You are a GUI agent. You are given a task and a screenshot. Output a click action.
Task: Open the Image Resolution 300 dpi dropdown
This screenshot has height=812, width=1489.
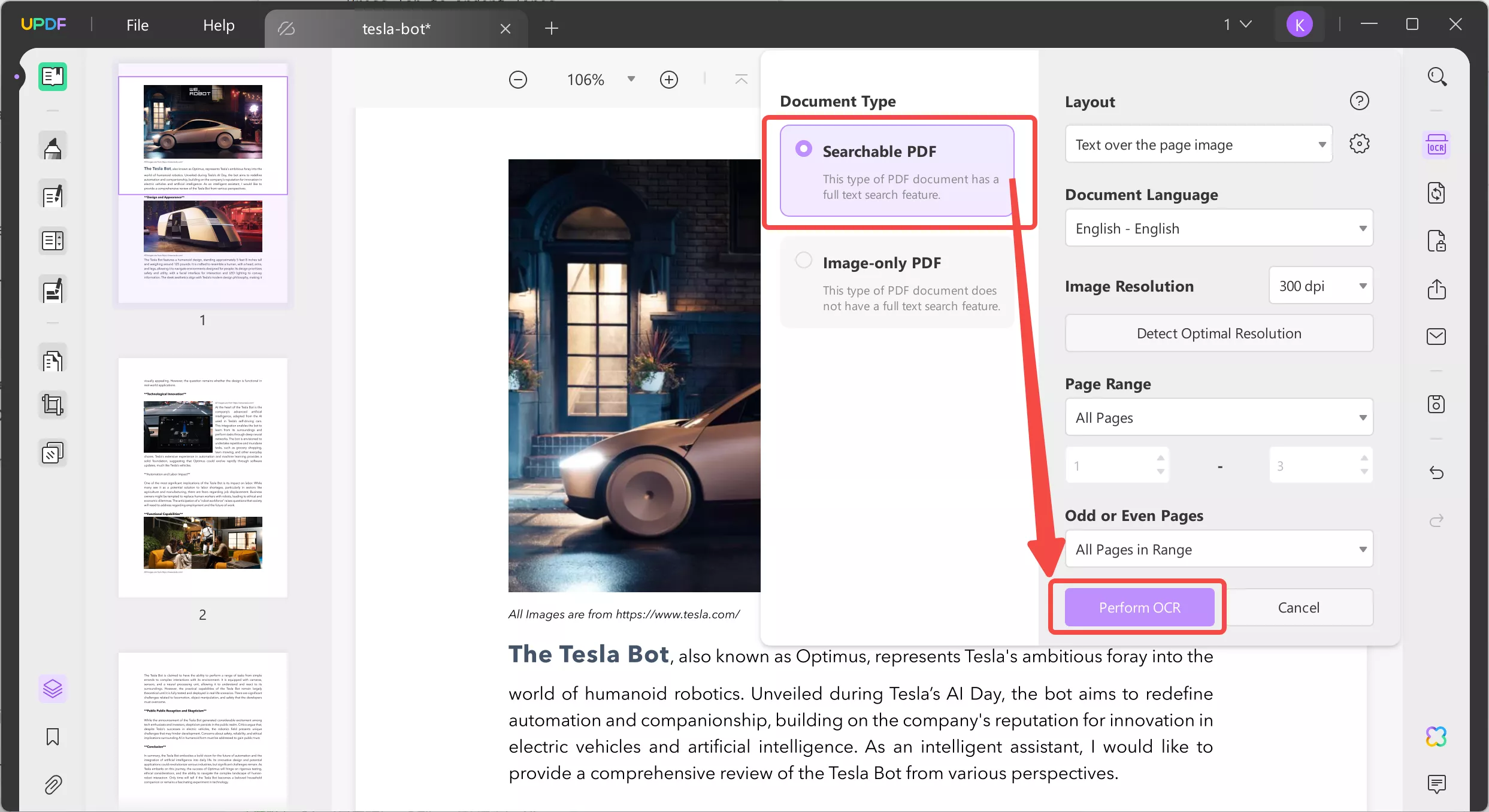[1321, 286]
